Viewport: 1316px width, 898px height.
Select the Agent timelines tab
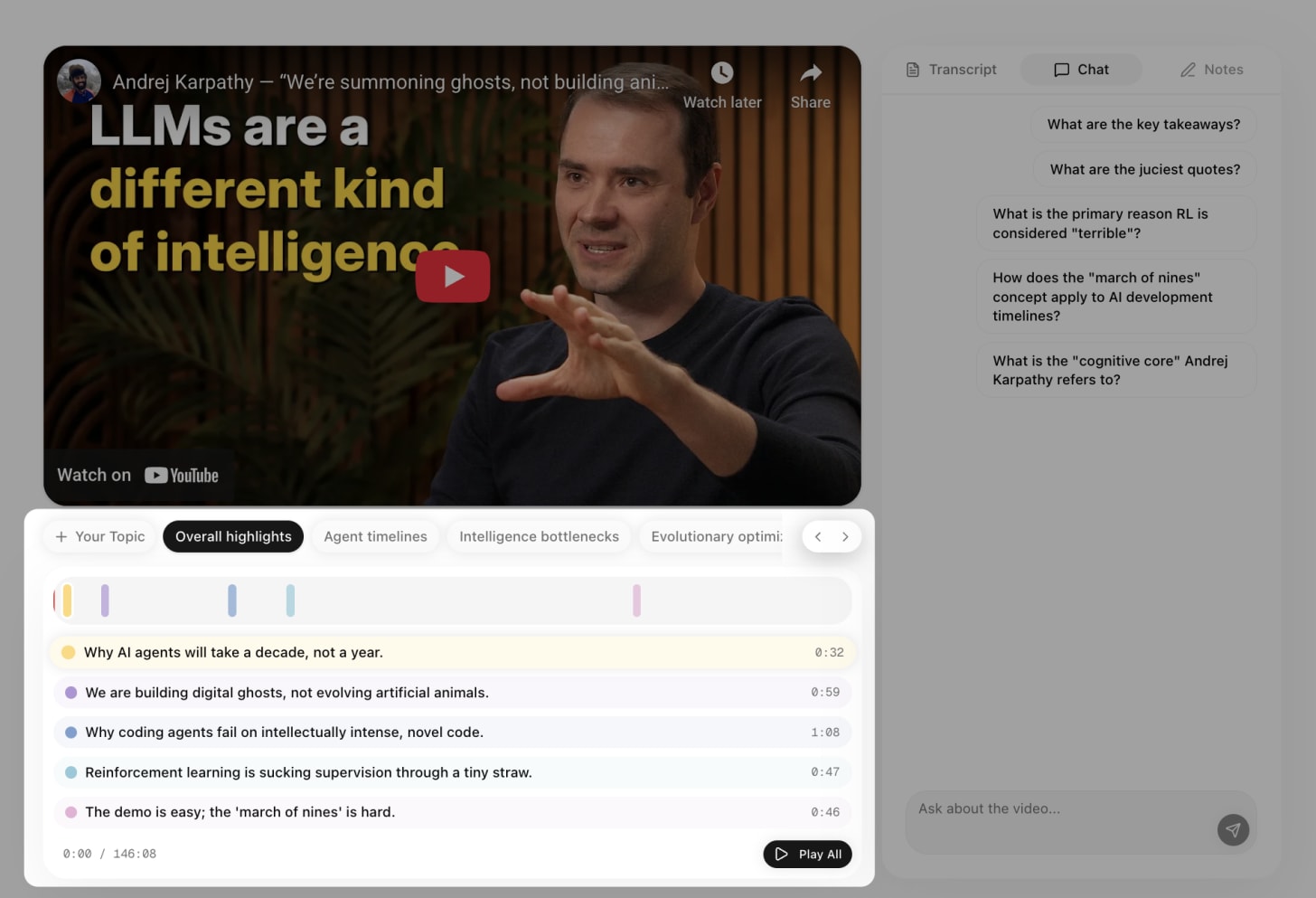click(x=375, y=536)
